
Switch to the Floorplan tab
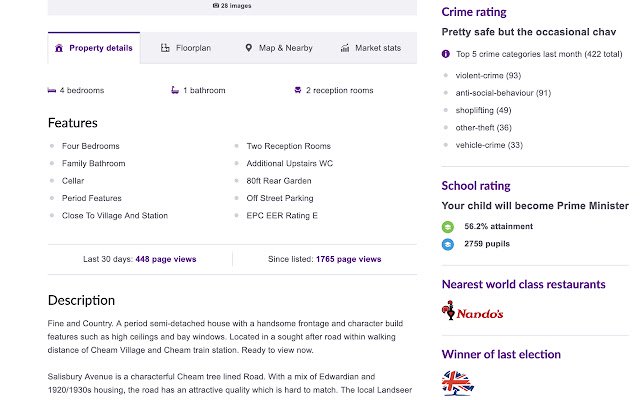(186, 48)
